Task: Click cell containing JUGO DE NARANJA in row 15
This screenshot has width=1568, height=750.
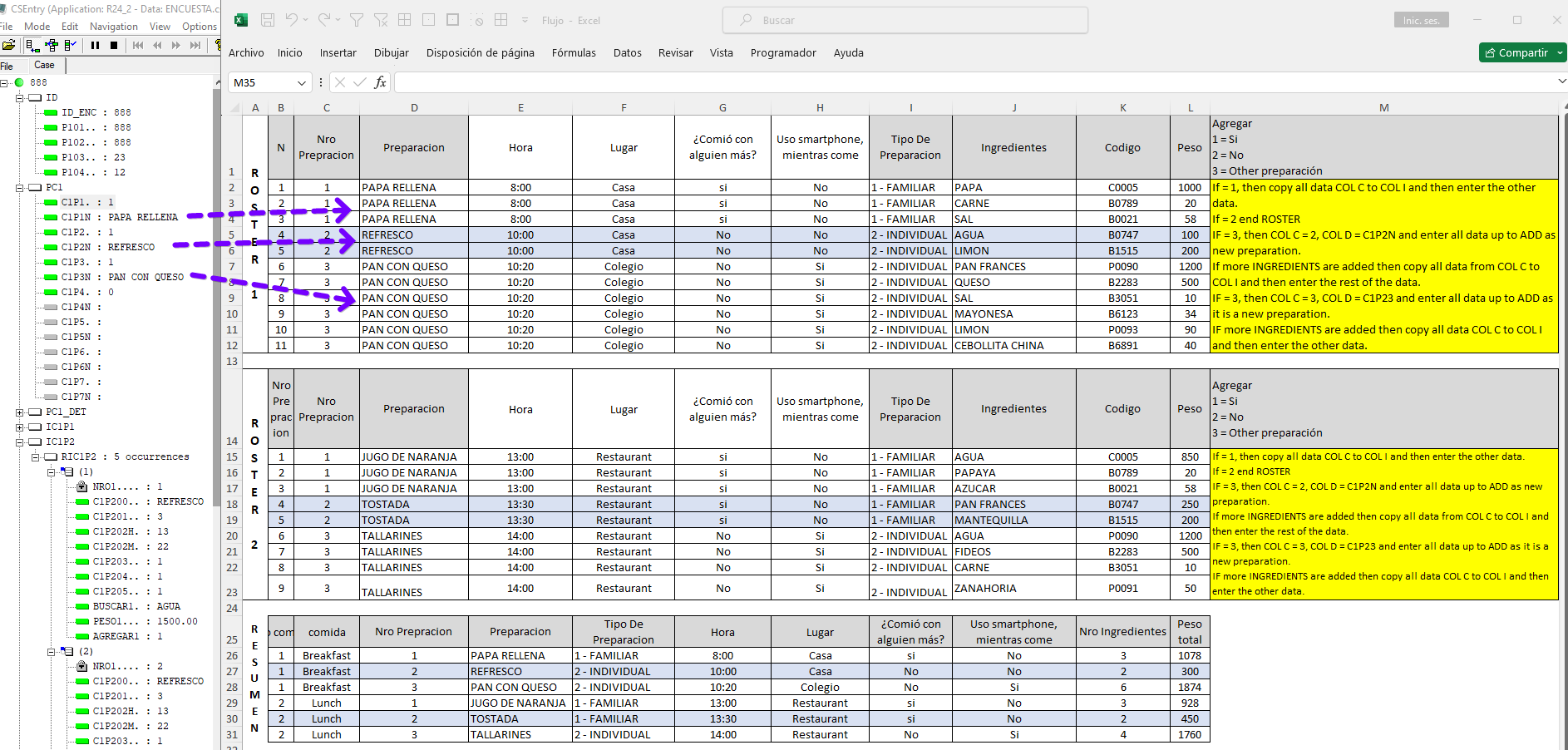Action: (414, 457)
